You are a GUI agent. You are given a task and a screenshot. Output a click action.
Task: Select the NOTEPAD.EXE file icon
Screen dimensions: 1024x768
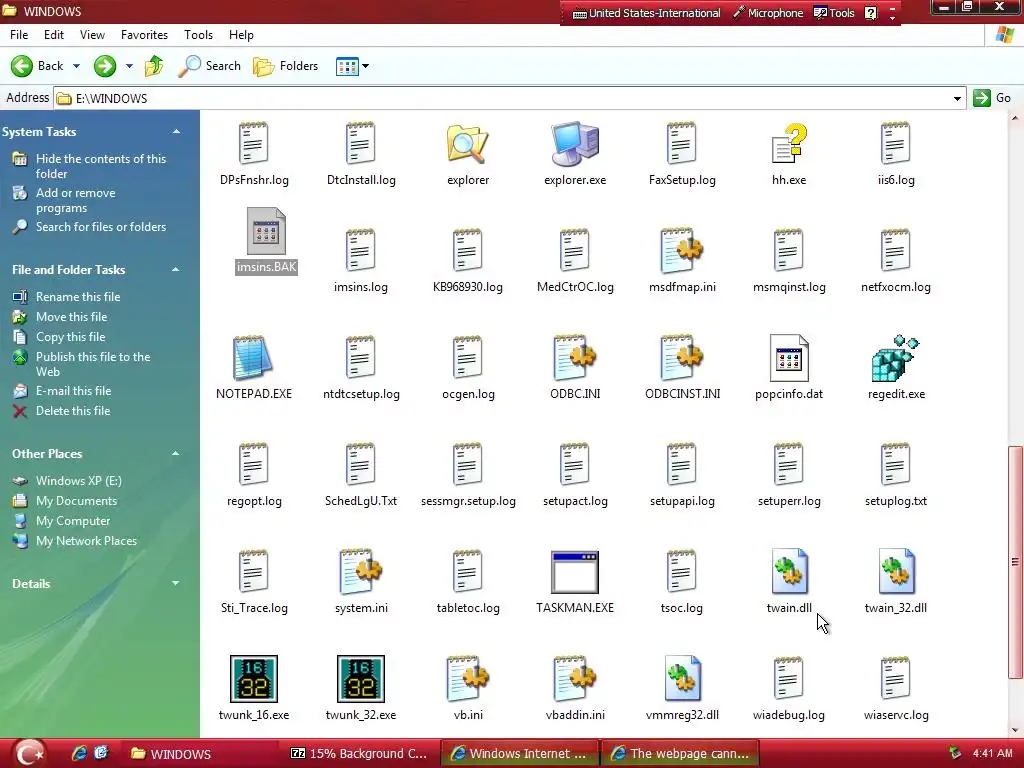coord(253,358)
